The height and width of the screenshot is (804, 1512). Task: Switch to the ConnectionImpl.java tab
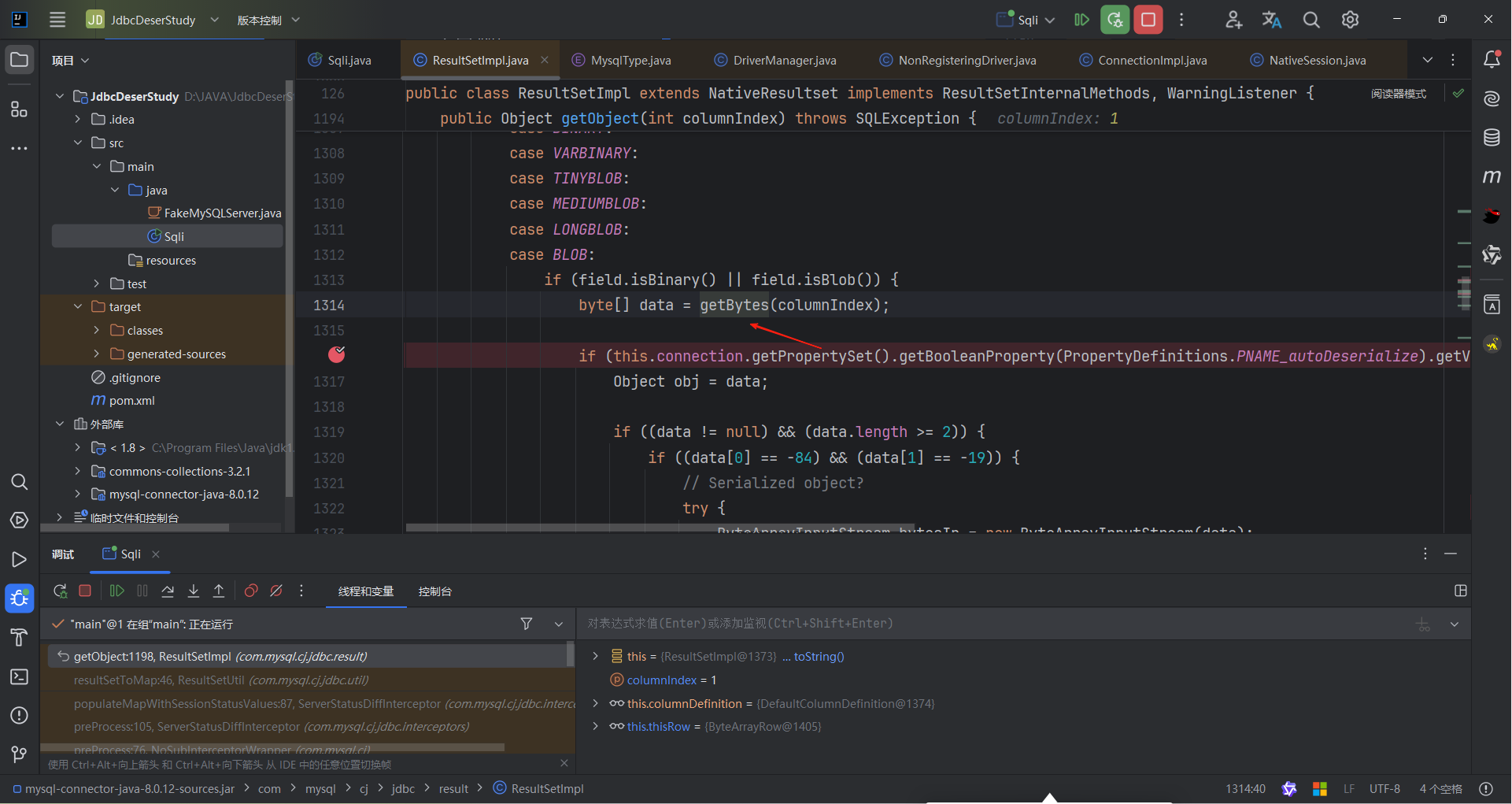(1143, 60)
